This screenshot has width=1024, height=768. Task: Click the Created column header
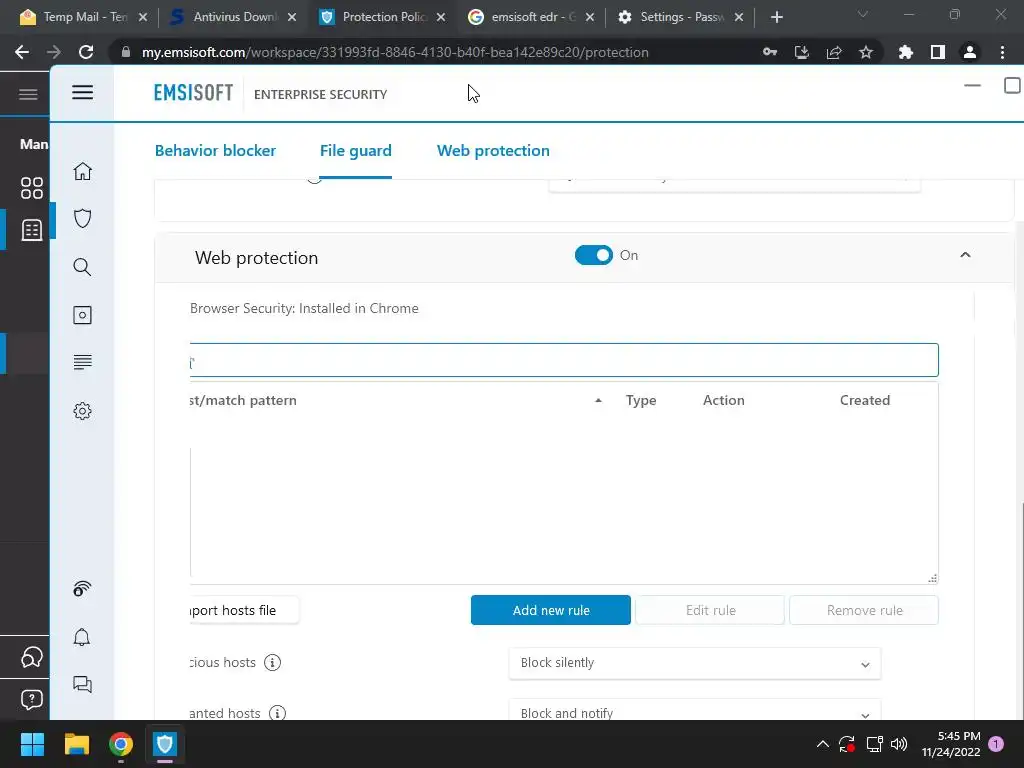click(x=865, y=400)
